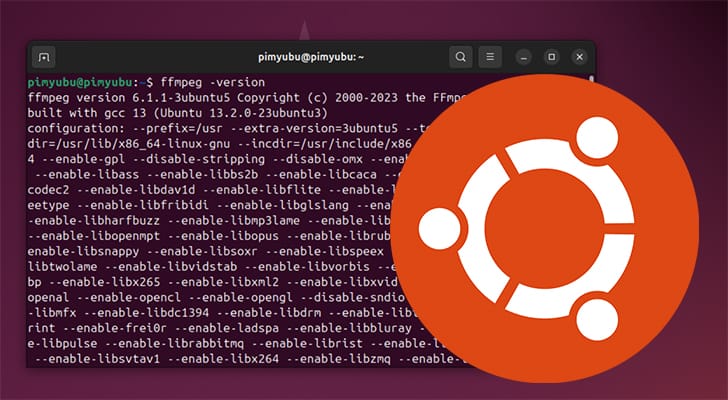Image resolution: width=728 pixels, height=400 pixels.
Task: Click the green pimyubu@pimyubu prompt
Action: point(80,83)
